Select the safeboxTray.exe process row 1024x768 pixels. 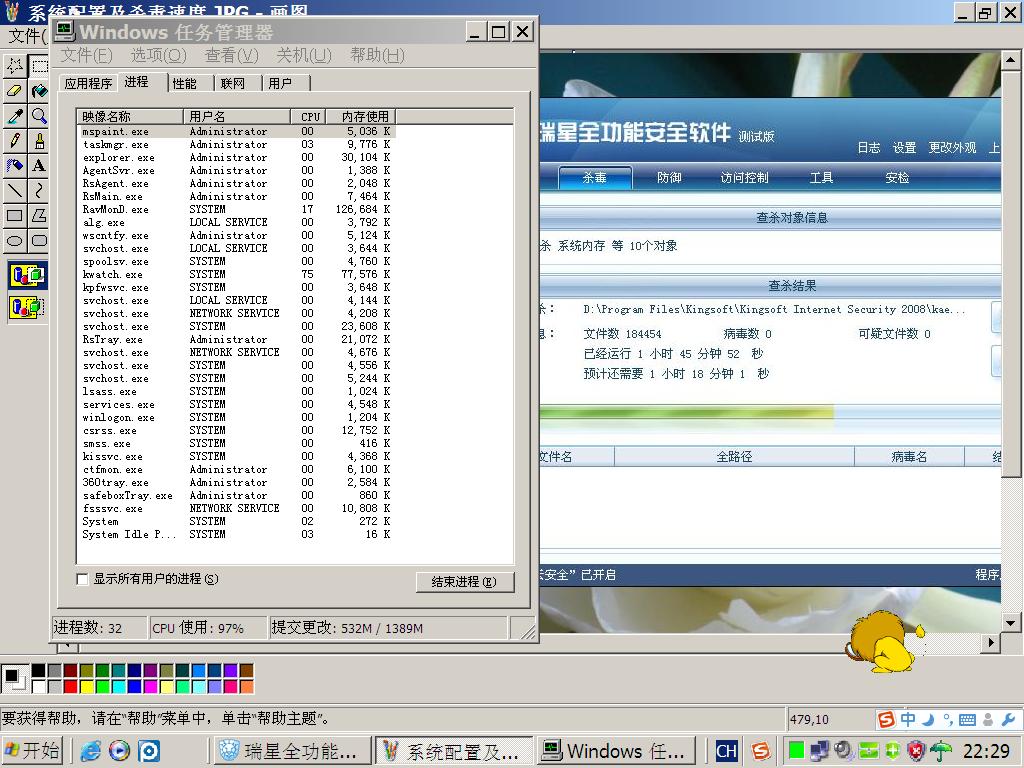pyautogui.click(x=236, y=495)
